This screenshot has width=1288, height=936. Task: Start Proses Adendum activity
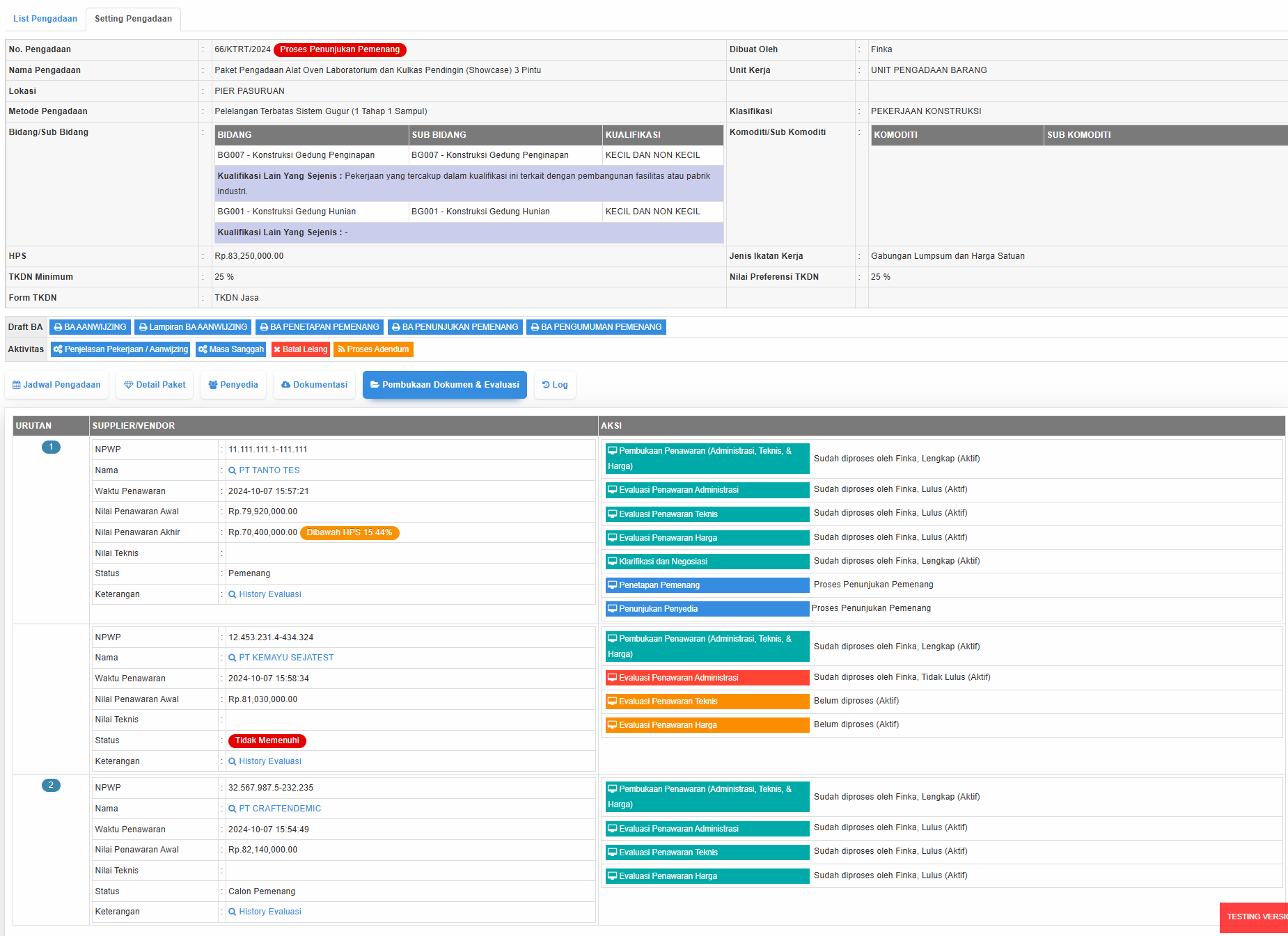pos(372,349)
